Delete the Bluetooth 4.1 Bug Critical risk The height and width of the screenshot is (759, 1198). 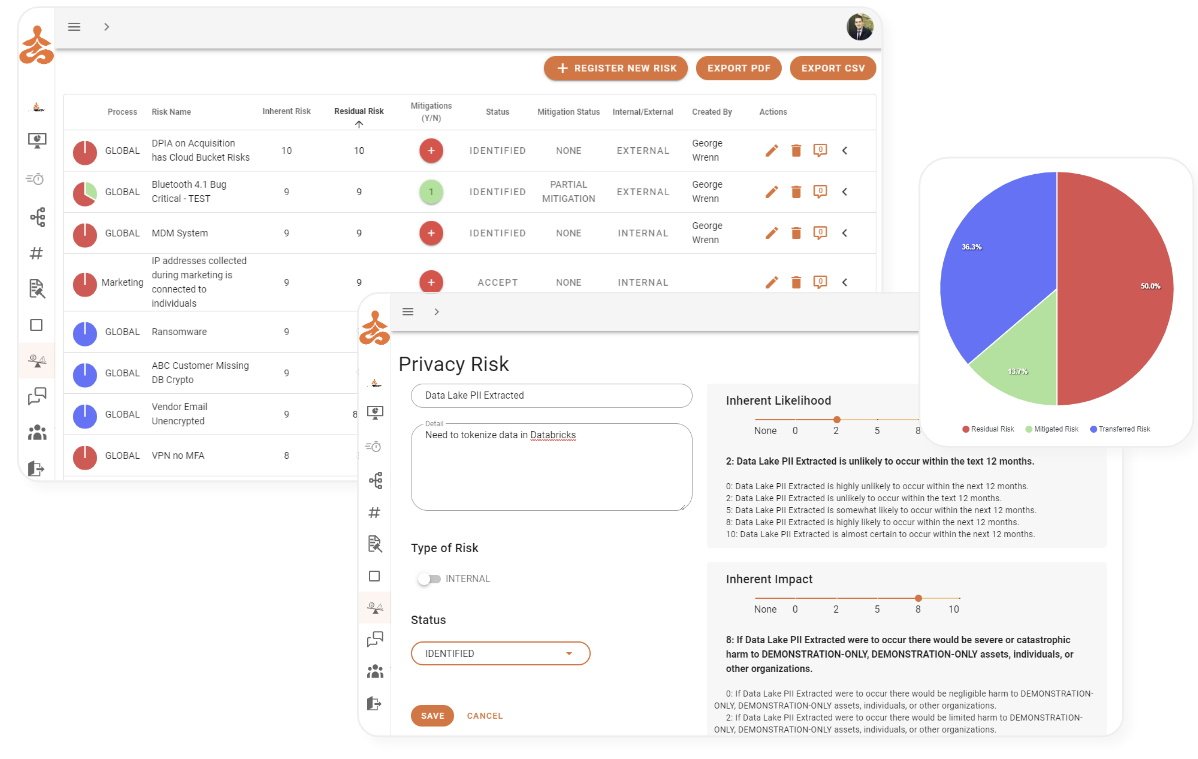coord(796,192)
